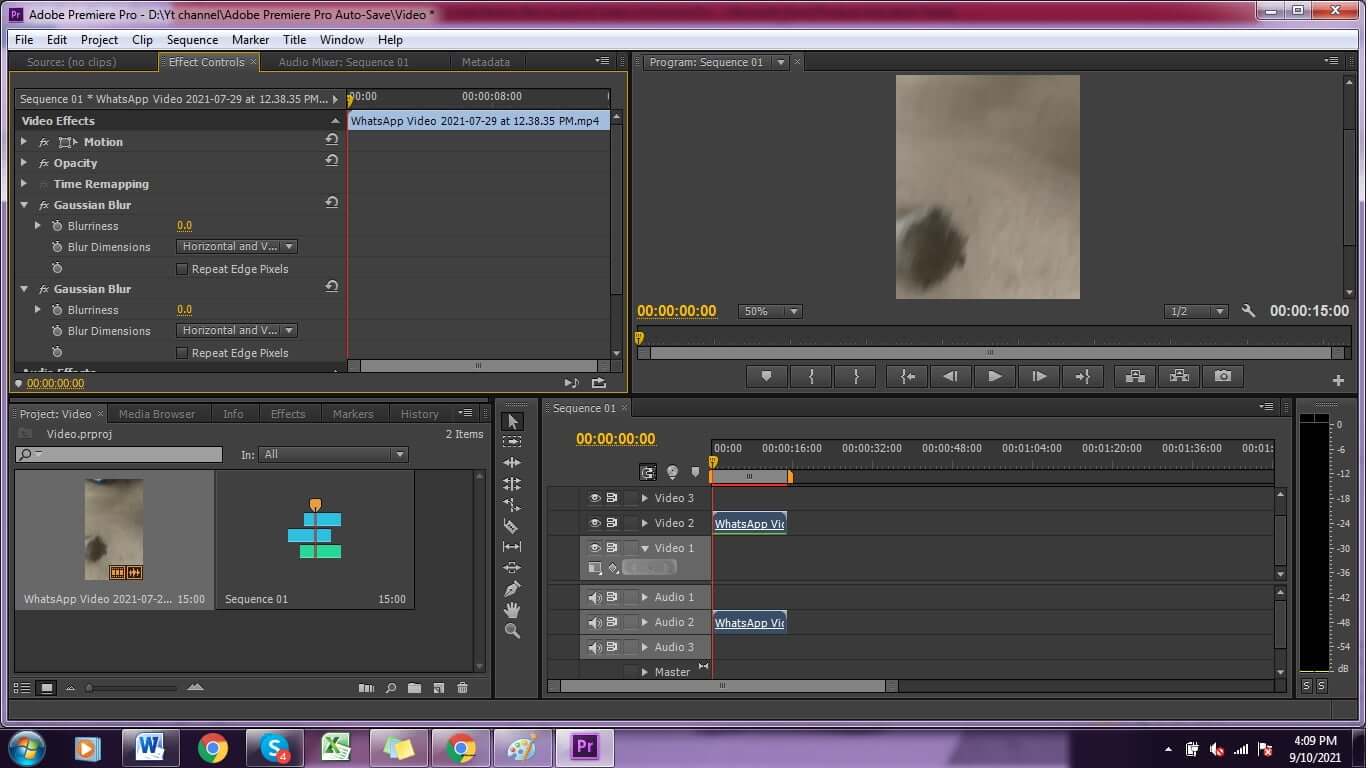
Task: Open second Blur Dimensions dropdown
Action: tap(237, 330)
